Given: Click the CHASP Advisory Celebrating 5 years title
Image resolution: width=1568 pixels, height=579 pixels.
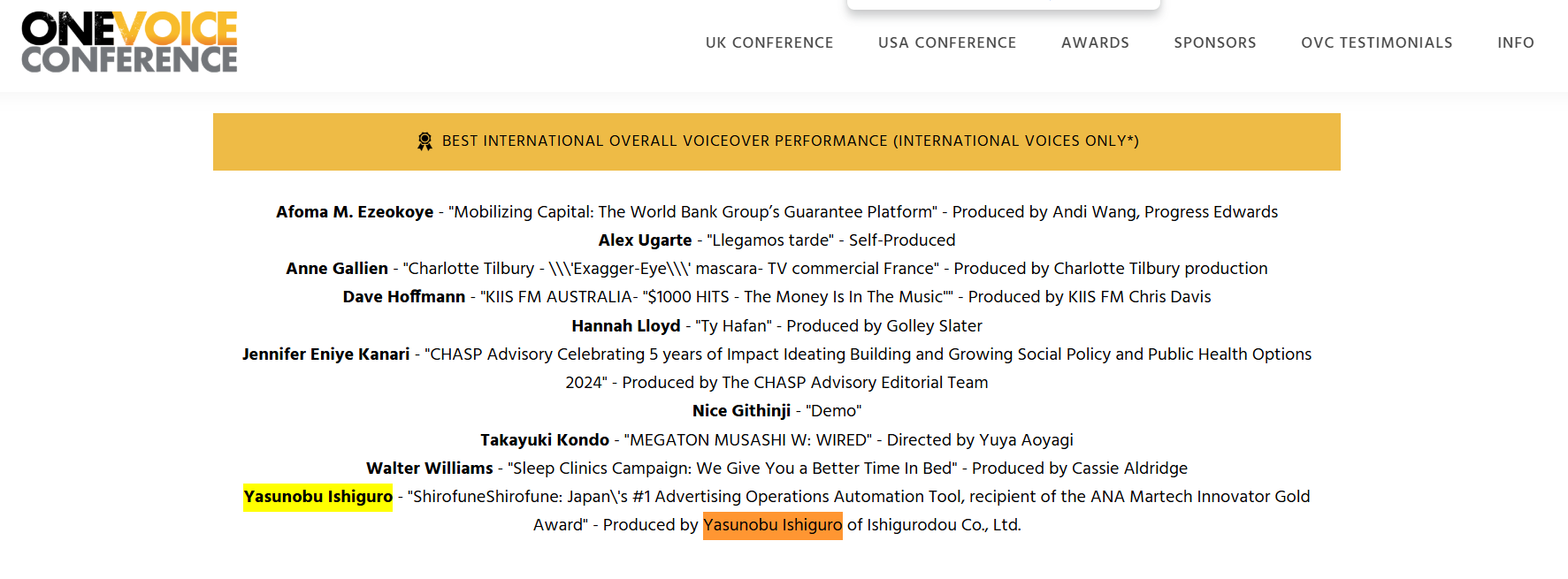Looking at the screenshot, I should [x=777, y=369].
